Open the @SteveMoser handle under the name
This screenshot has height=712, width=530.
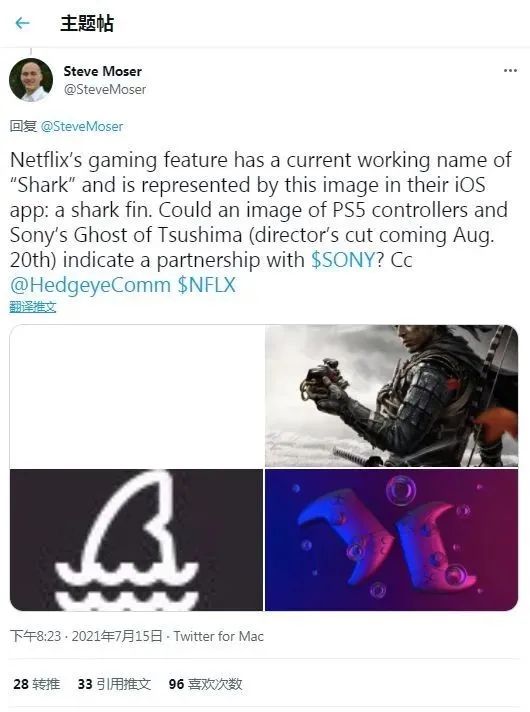(105, 89)
